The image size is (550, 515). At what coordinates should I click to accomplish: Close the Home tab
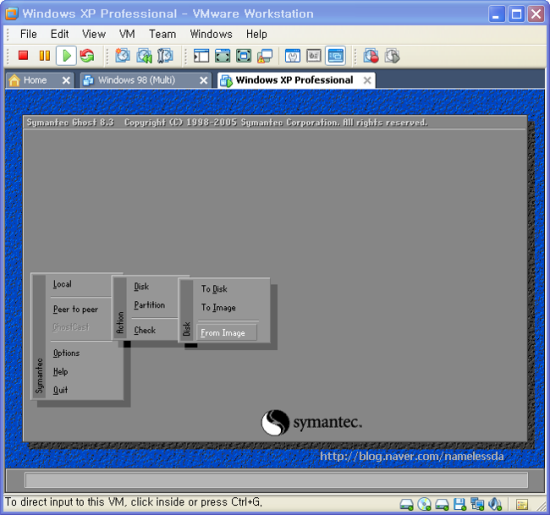pyautogui.click(x=66, y=81)
